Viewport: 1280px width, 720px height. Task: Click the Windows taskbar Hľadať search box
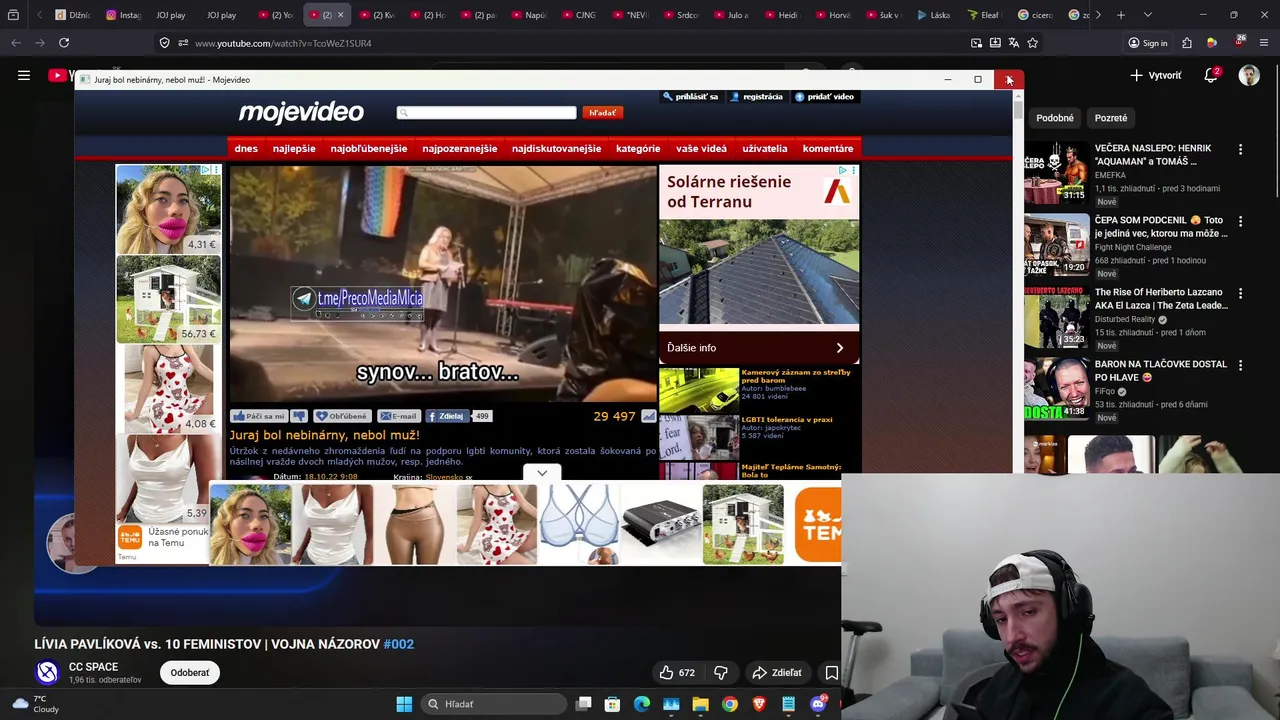tap(492, 704)
